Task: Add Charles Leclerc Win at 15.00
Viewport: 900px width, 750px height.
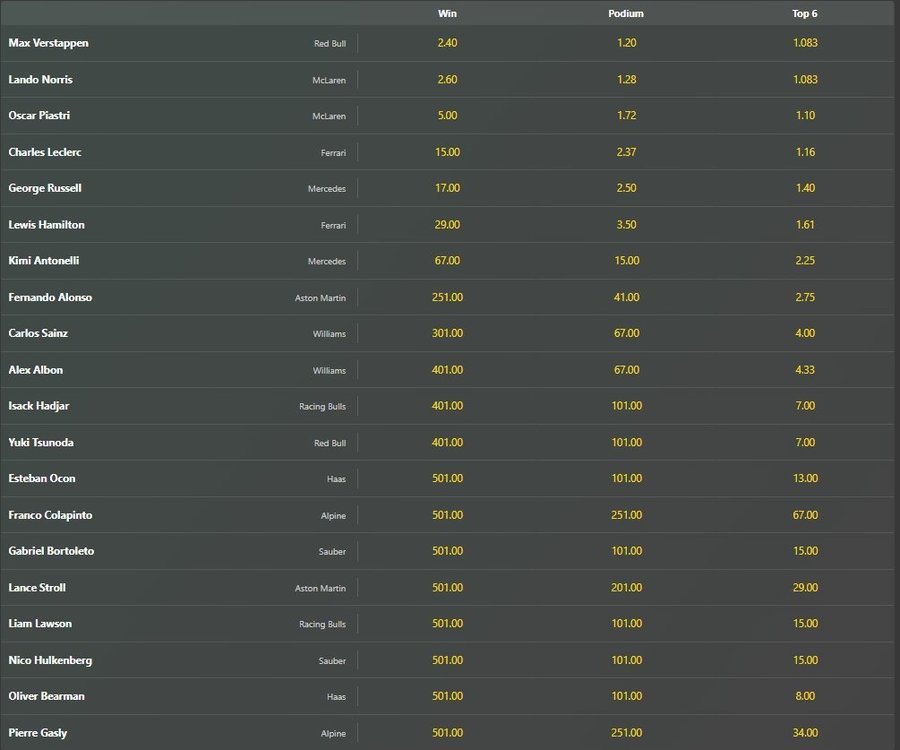Action: tap(447, 152)
